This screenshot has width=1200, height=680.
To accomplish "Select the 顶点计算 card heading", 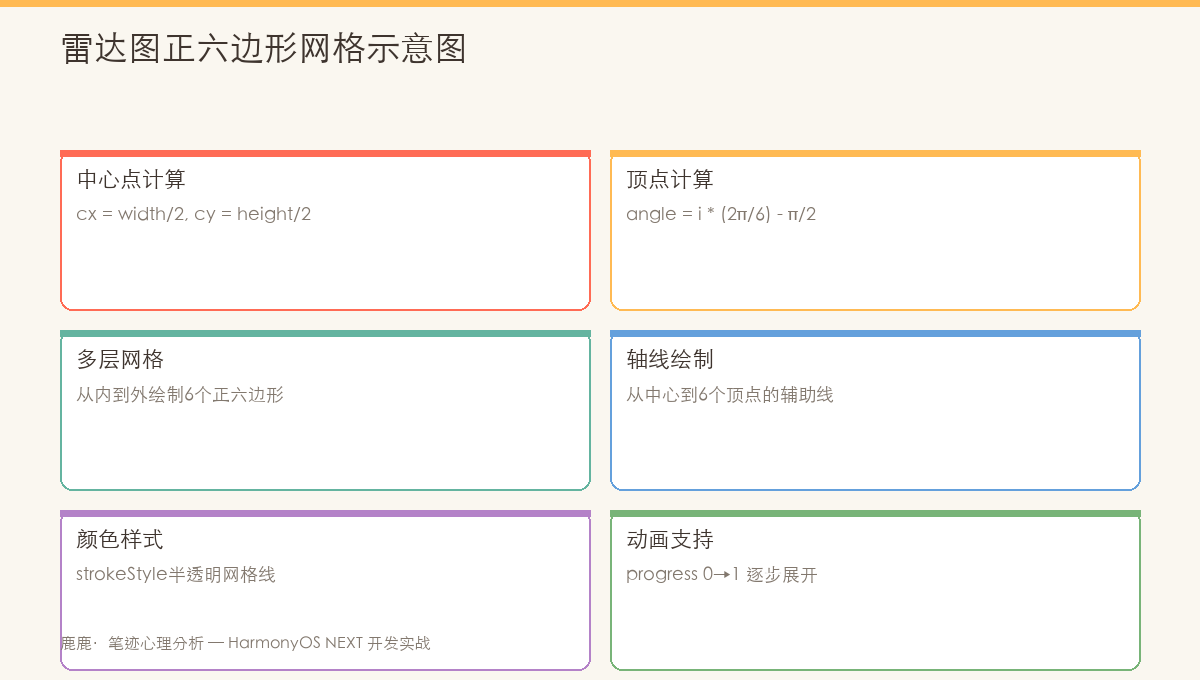I will pos(670,180).
